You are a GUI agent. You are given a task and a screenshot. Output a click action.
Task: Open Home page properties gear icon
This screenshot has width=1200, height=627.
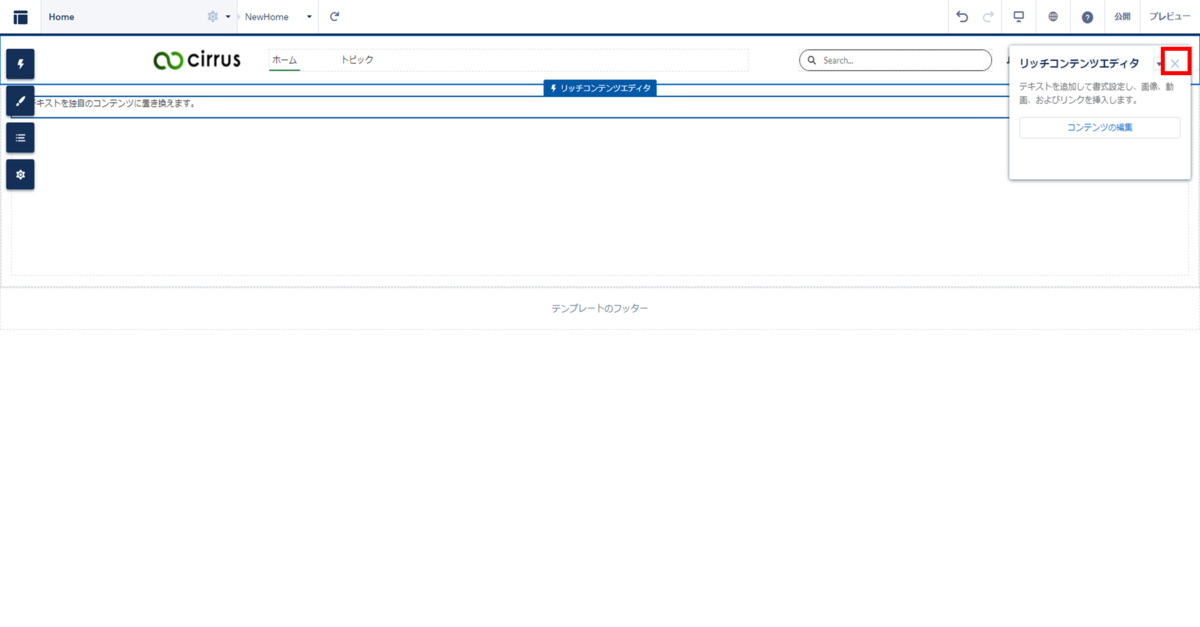pos(212,17)
